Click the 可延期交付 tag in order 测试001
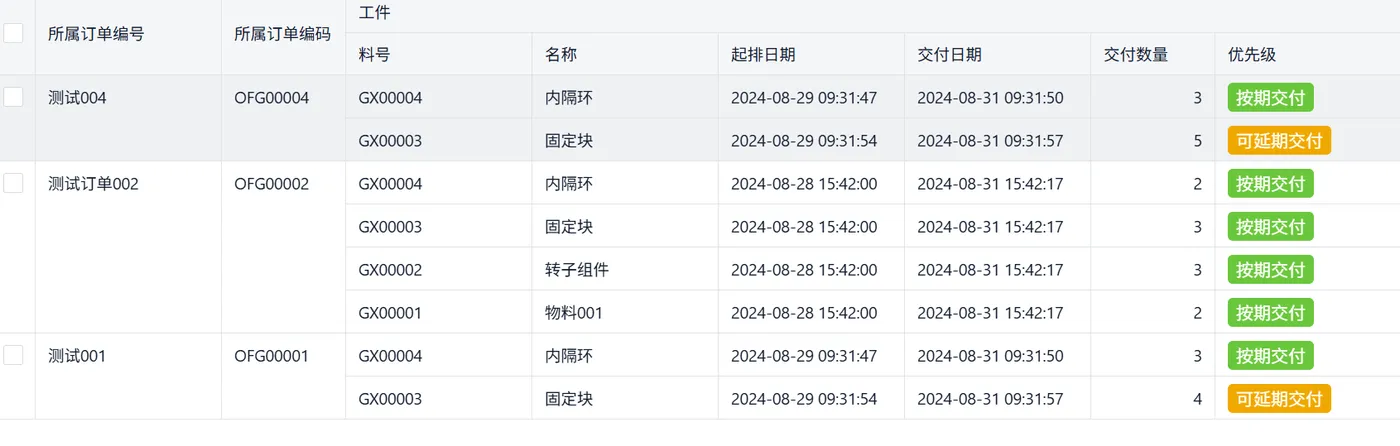The width and height of the screenshot is (1400, 446). (x=1279, y=399)
